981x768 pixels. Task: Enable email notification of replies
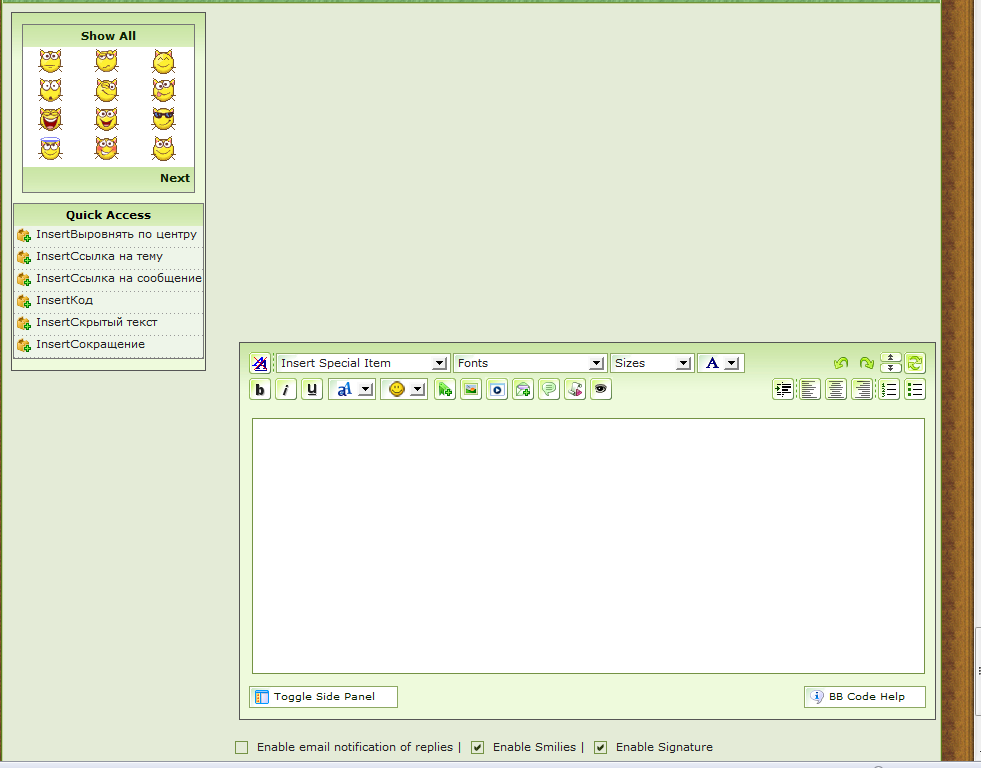click(x=241, y=747)
